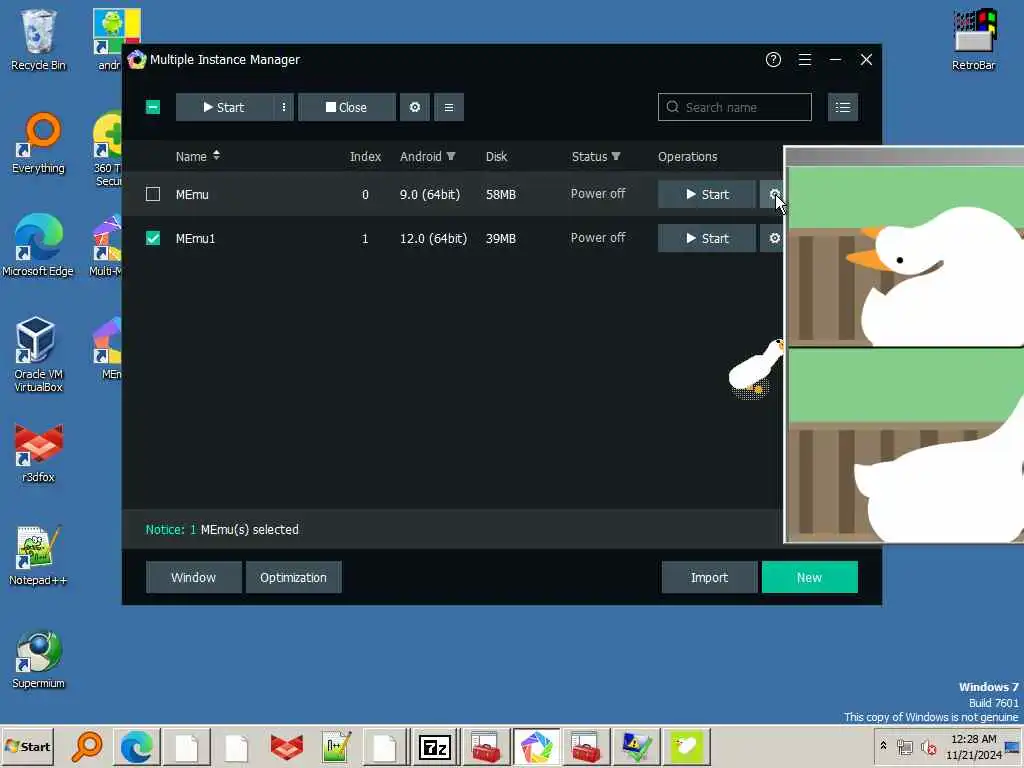Open Everything desktop shortcut
Image resolution: width=1024 pixels, height=768 pixels.
click(38, 143)
